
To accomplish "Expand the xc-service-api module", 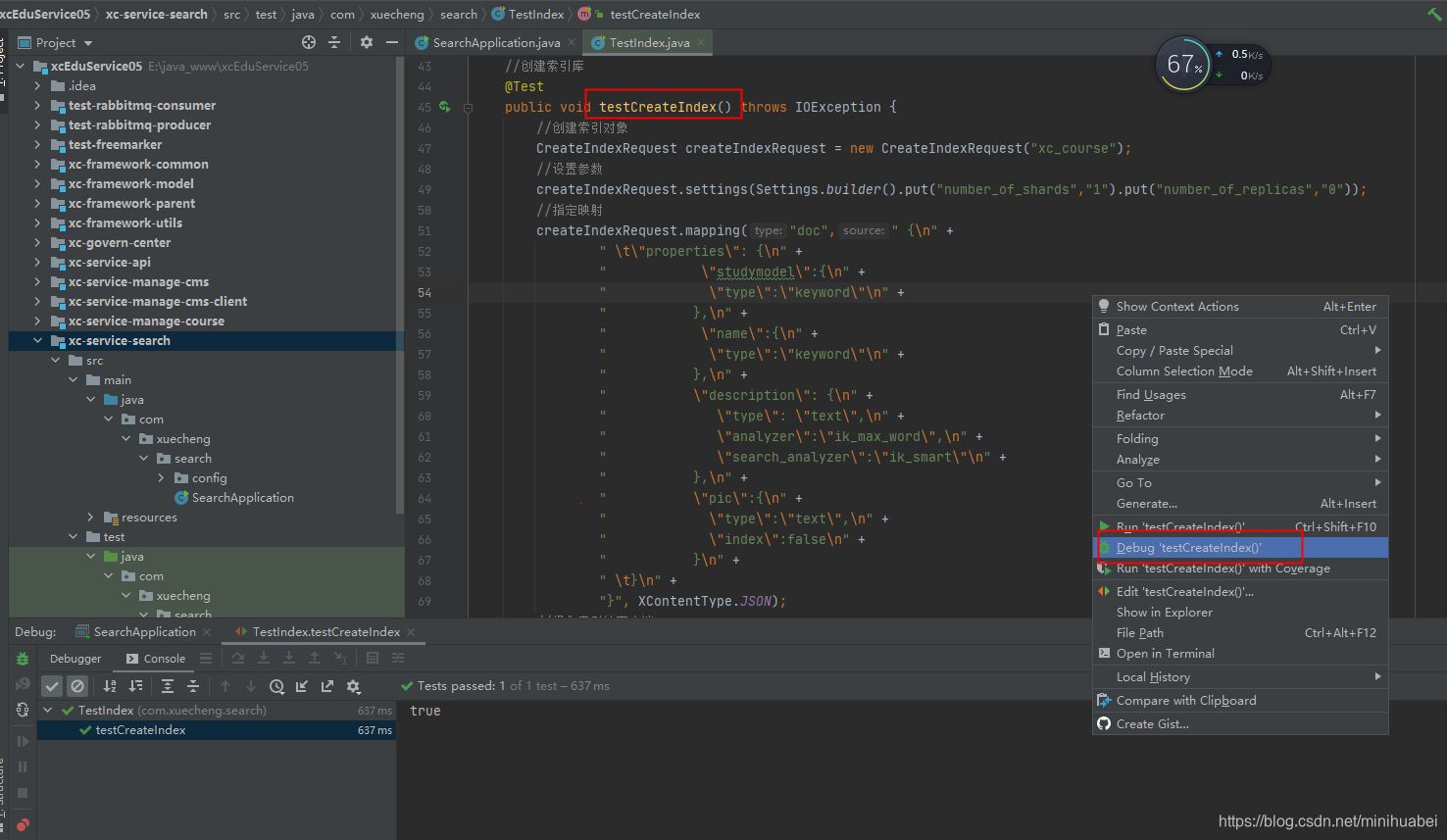I will 37,263.
